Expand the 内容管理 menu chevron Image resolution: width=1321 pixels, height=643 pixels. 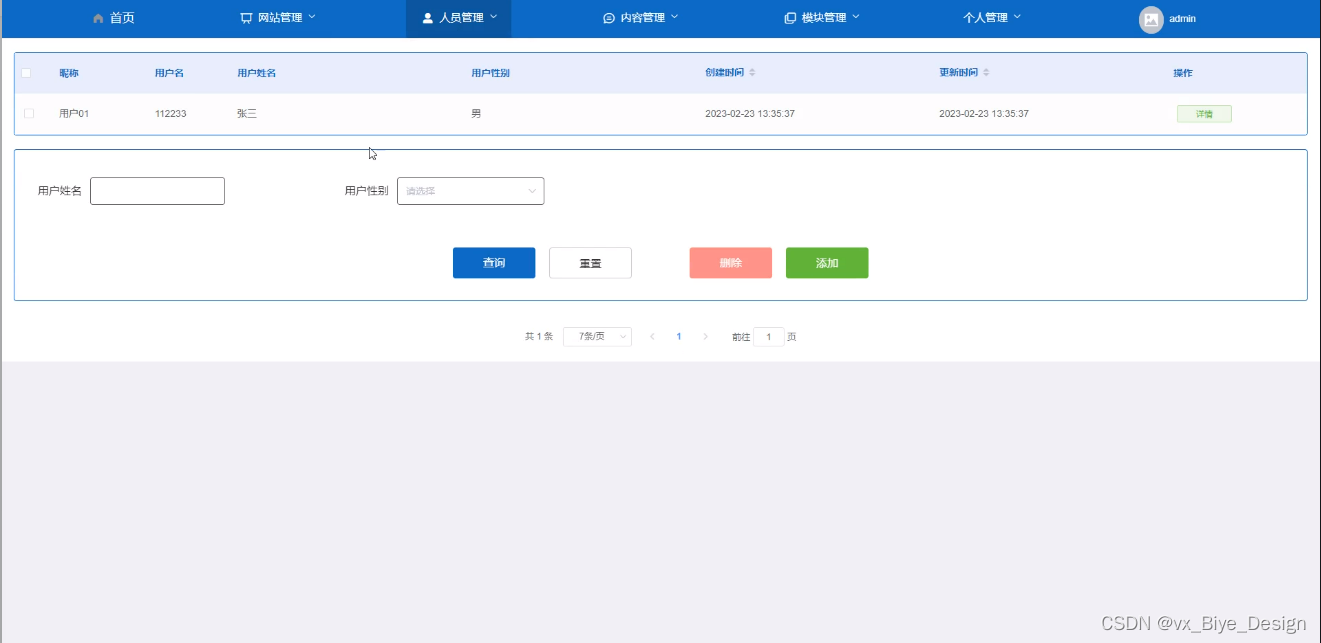pos(674,17)
